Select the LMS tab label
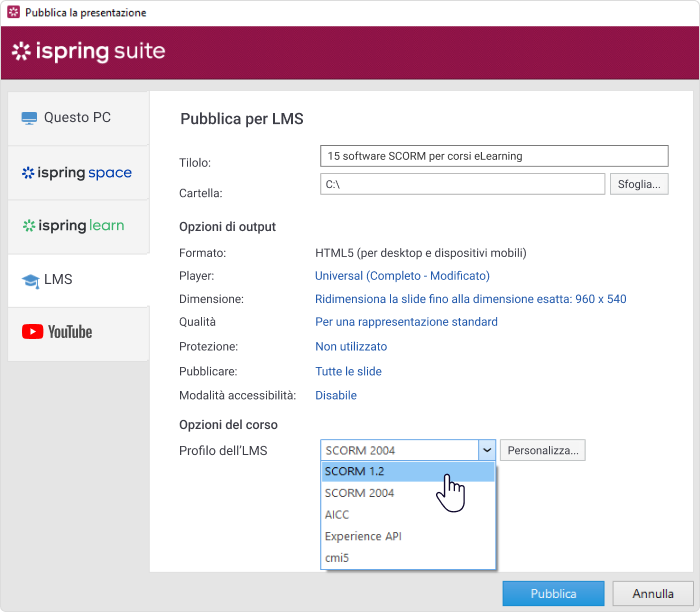 point(58,279)
